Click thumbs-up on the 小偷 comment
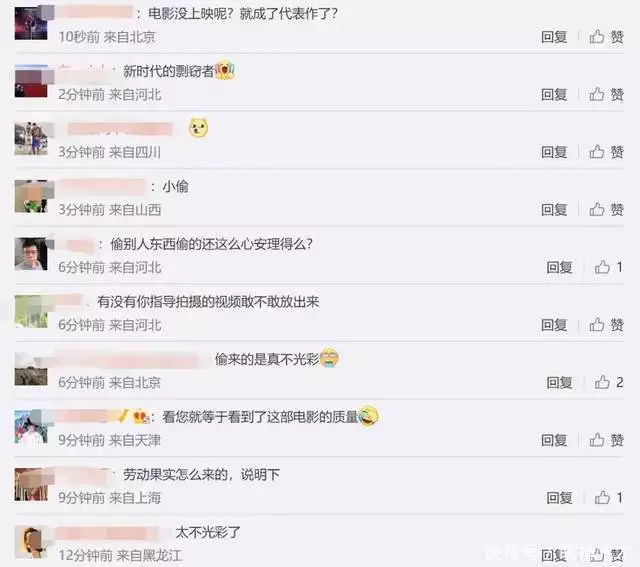 pyautogui.click(x=606, y=209)
